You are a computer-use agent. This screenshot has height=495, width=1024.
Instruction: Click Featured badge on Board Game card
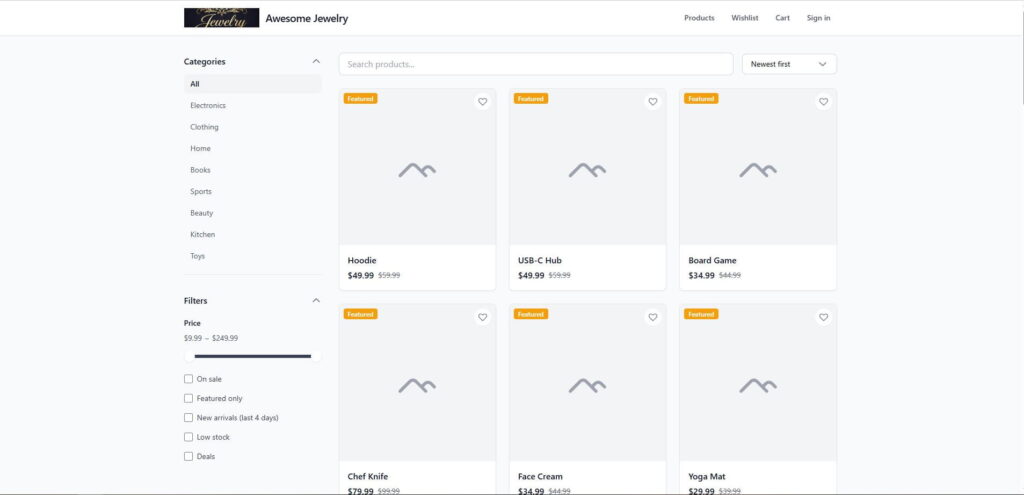click(701, 99)
